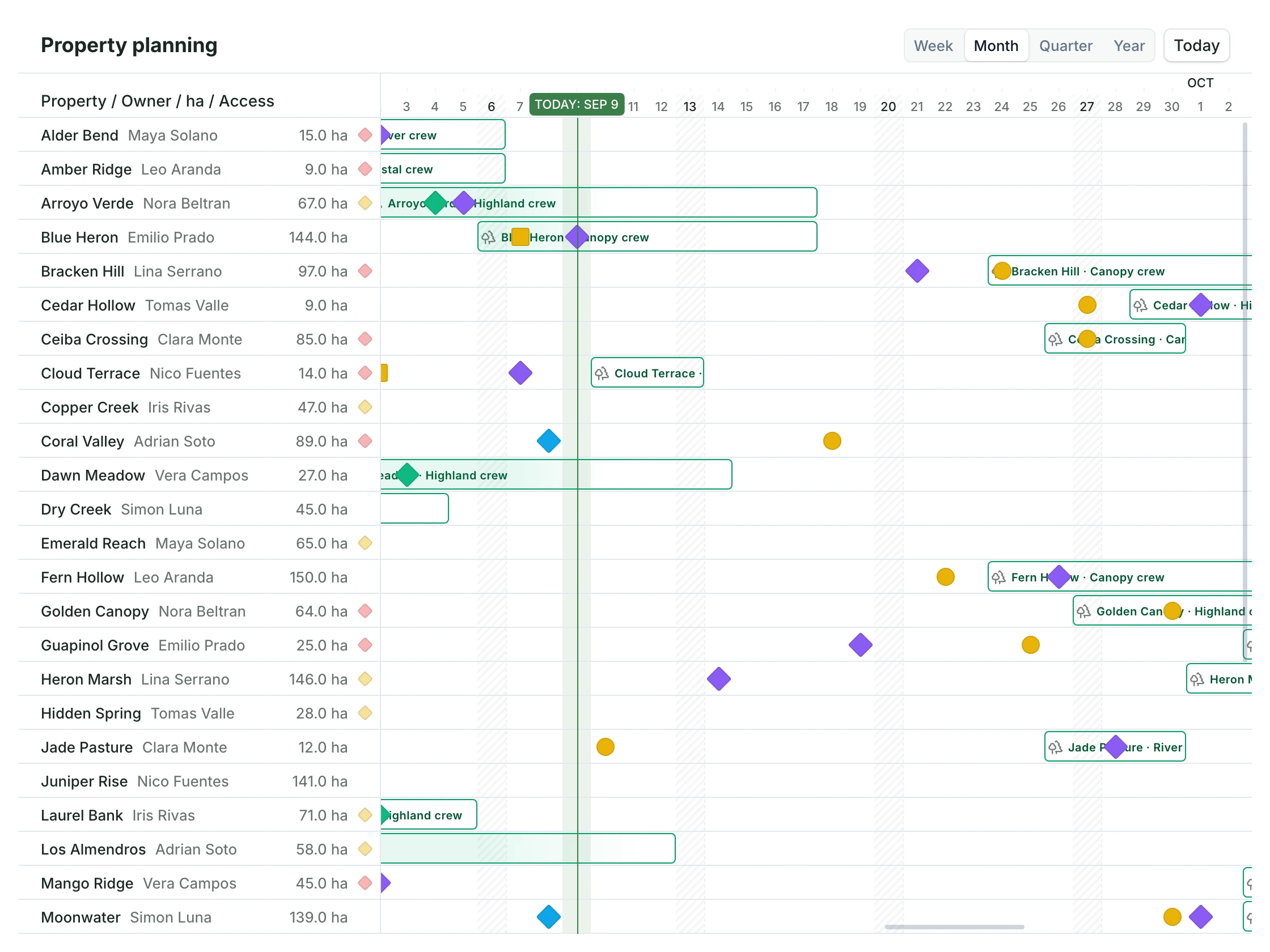Click owner Emilio Prado in Blue Heron row

point(171,237)
